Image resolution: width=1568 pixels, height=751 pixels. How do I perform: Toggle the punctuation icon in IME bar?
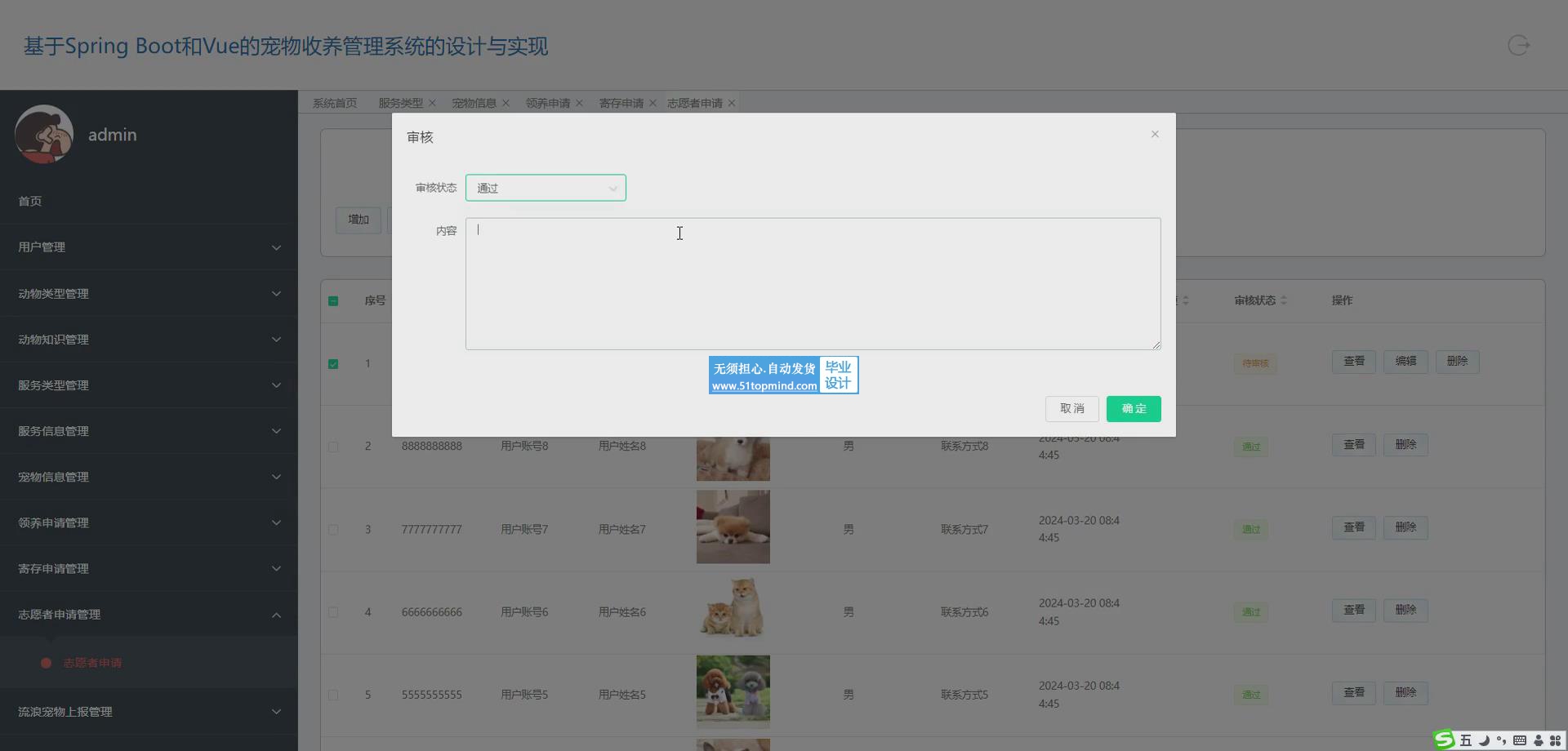pyautogui.click(x=1501, y=740)
